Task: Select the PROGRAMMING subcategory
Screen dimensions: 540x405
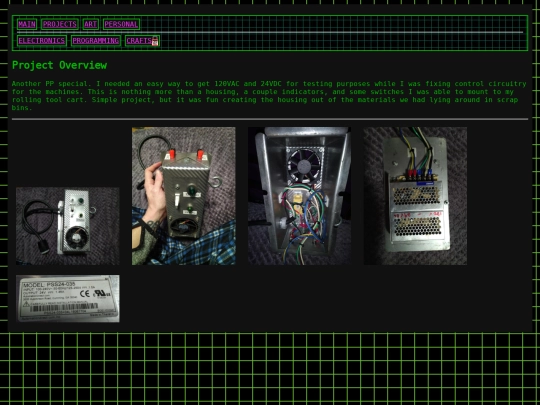Action: (x=96, y=41)
